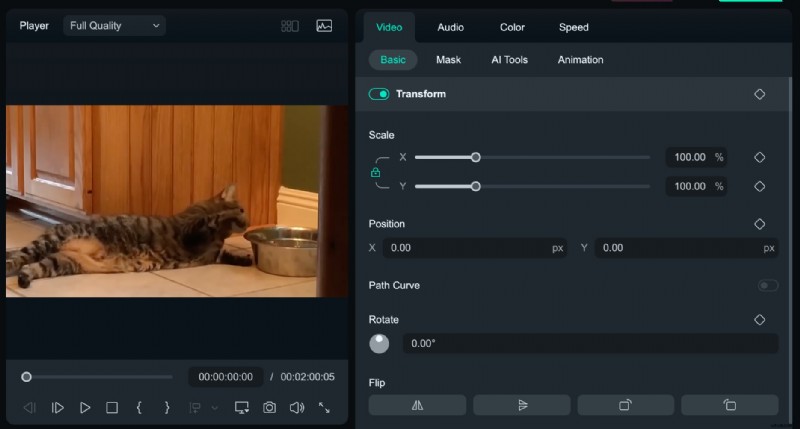Click the Scale X slider handle
This screenshot has width=800, height=429.
[476, 157]
